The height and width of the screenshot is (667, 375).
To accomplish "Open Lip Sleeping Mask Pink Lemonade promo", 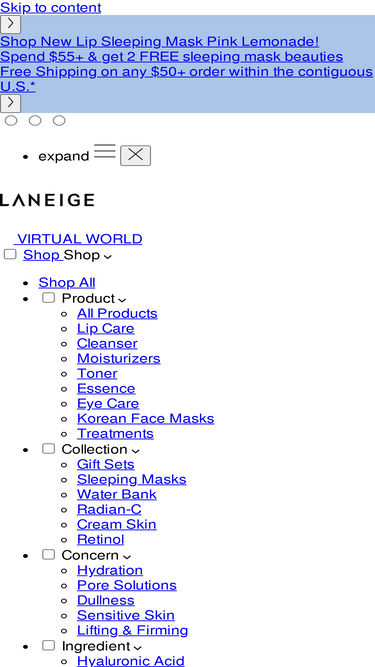I will (159, 41).
